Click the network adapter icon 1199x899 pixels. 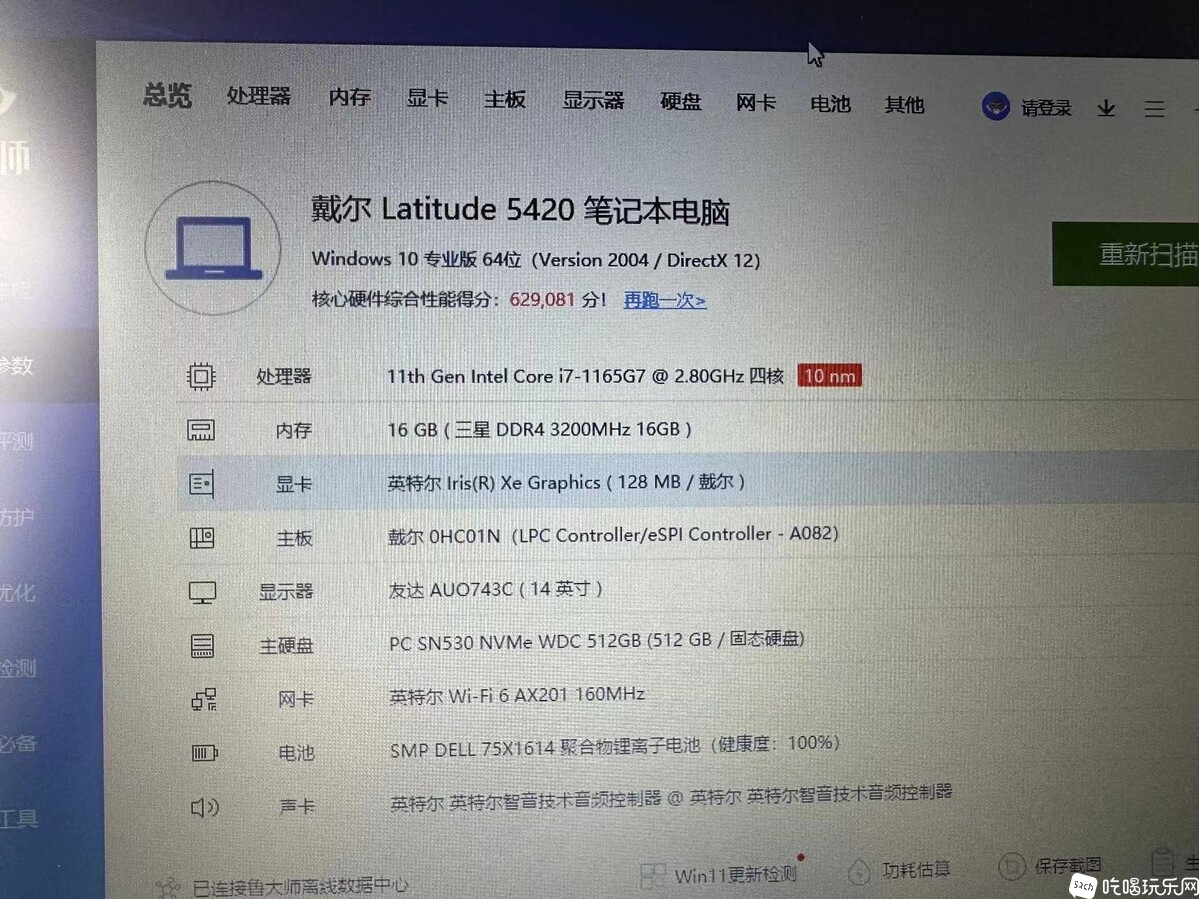point(203,699)
